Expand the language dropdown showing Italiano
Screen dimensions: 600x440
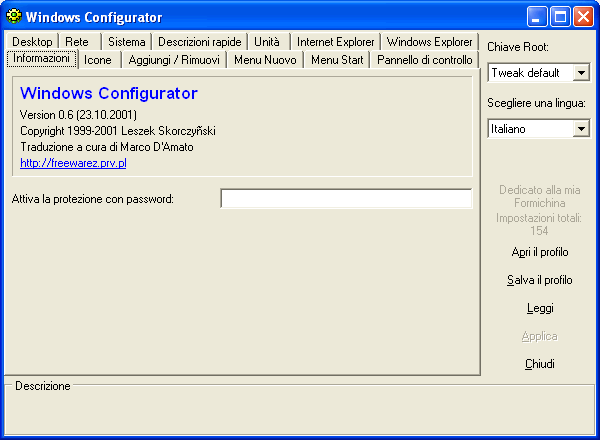click(581, 129)
